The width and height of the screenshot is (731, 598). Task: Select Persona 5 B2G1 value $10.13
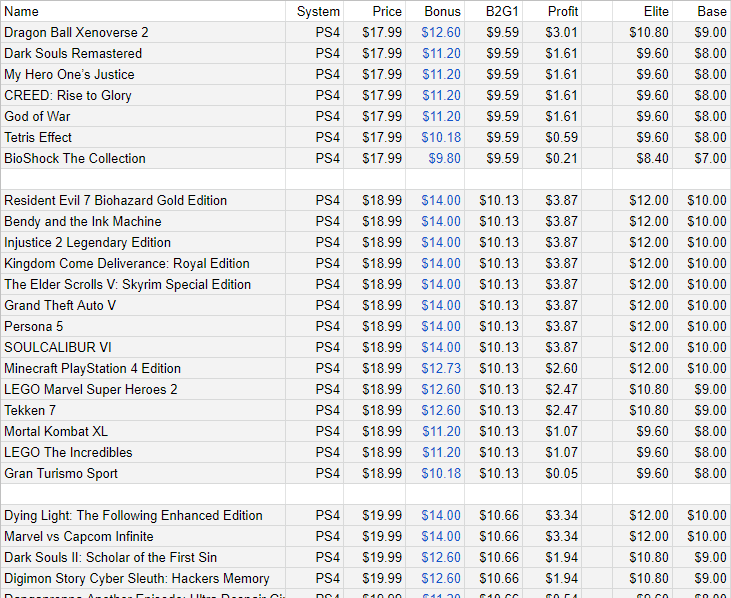pos(493,326)
